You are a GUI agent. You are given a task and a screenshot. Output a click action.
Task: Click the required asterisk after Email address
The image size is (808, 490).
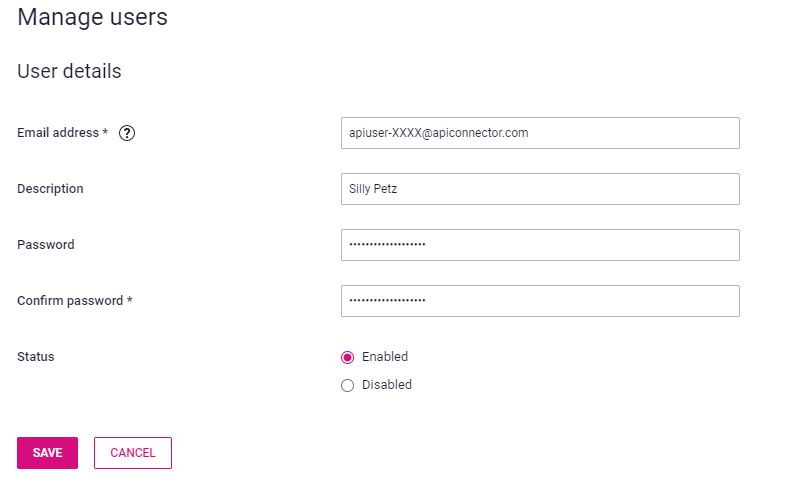(105, 131)
